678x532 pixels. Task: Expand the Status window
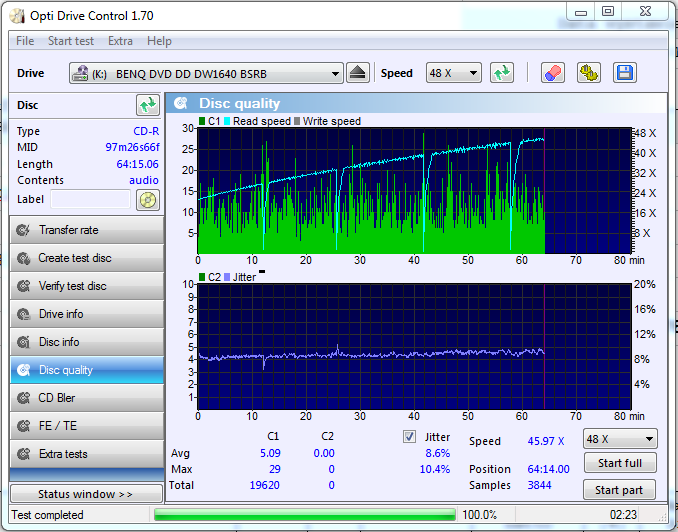[86, 494]
